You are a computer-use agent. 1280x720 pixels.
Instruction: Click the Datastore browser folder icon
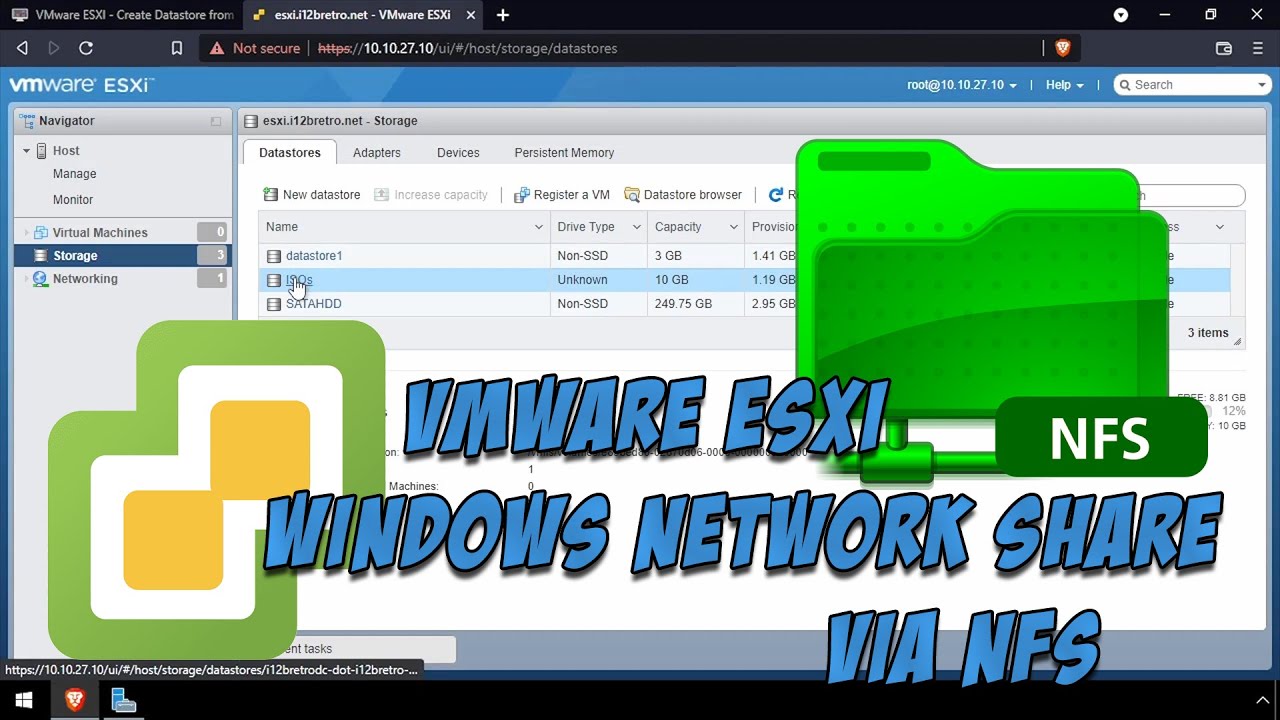click(x=632, y=195)
